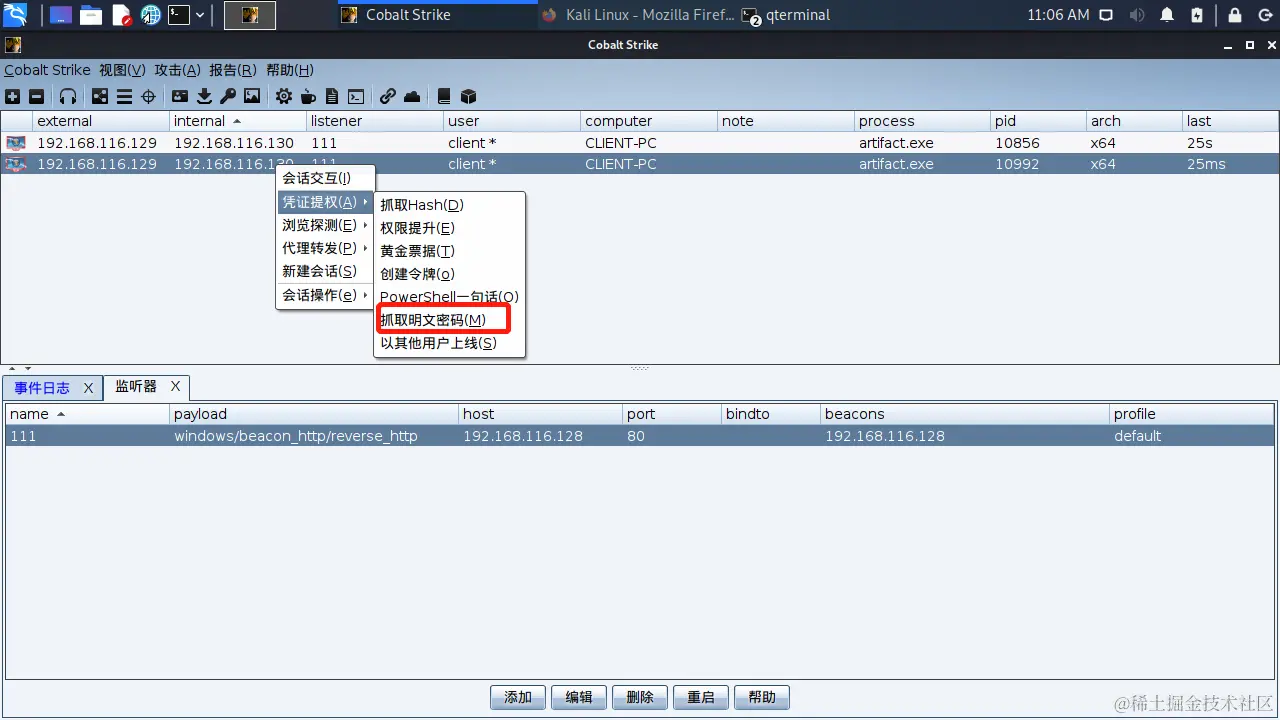Viewport: 1280px width, 720px height.
Task: Close the 事件日志 tab
Action: [x=88, y=388]
